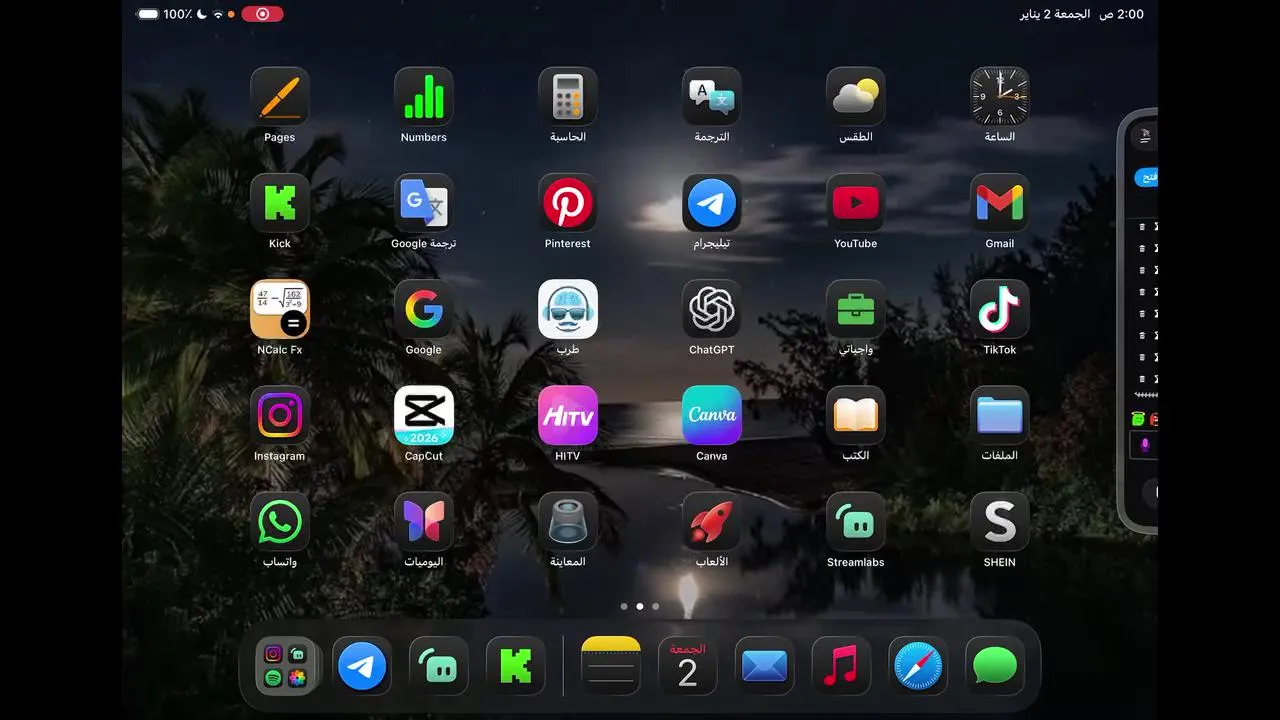Tap the red screen recording indicator

262,14
